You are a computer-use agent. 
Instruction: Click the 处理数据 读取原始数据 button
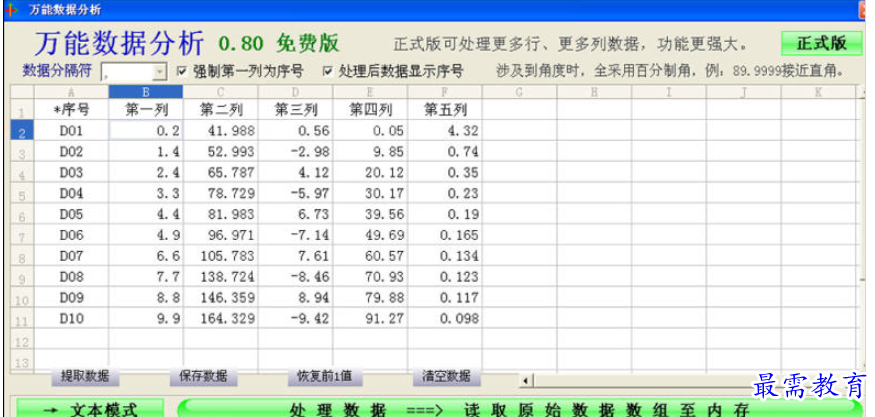519,409
